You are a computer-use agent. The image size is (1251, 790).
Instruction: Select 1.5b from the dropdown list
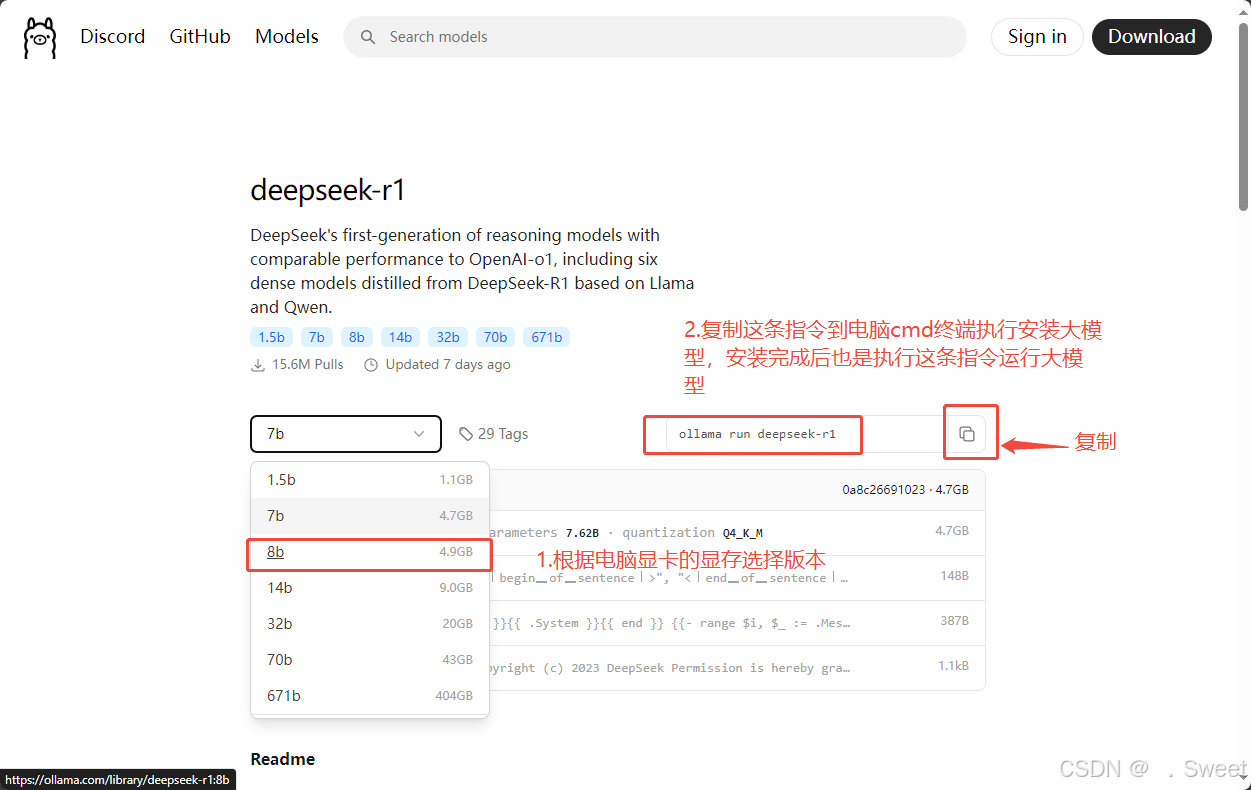coord(370,480)
